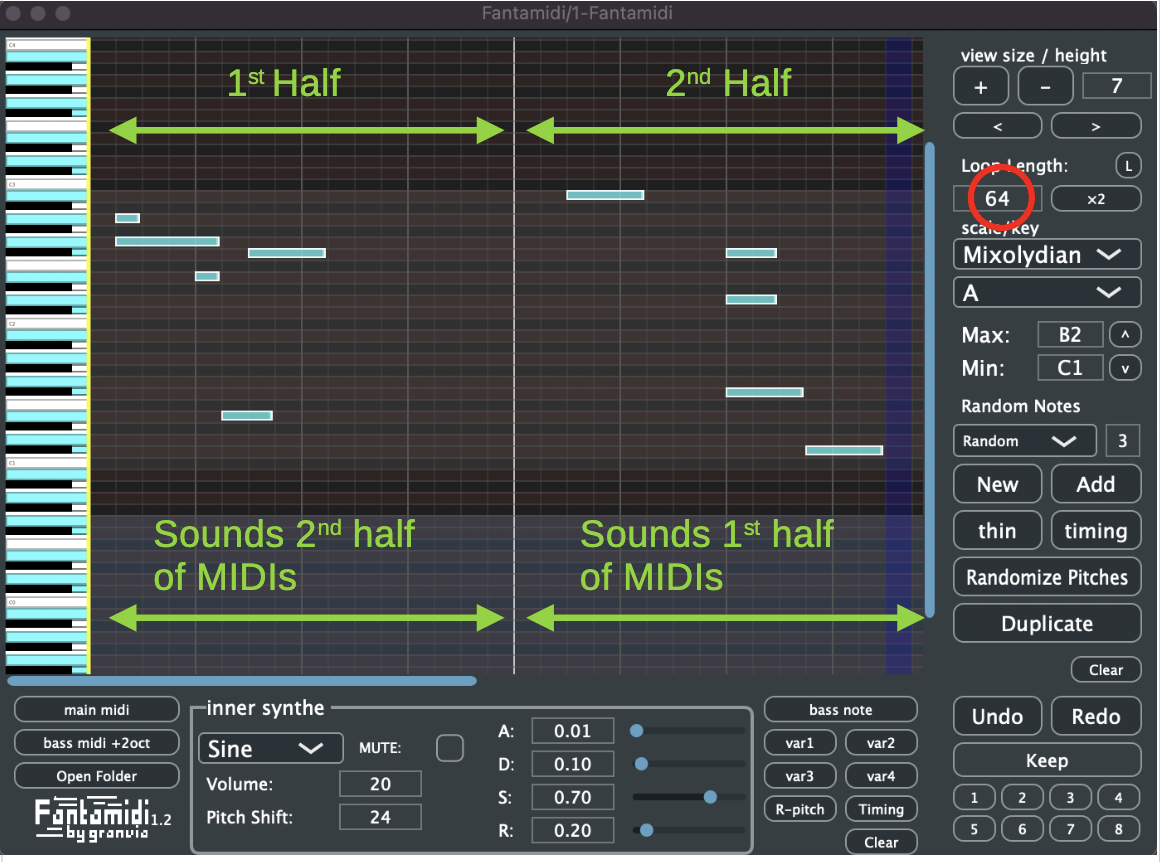The height and width of the screenshot is (862, 1160).
Task: Click the height value field 7
Action: click(1116, 86)
